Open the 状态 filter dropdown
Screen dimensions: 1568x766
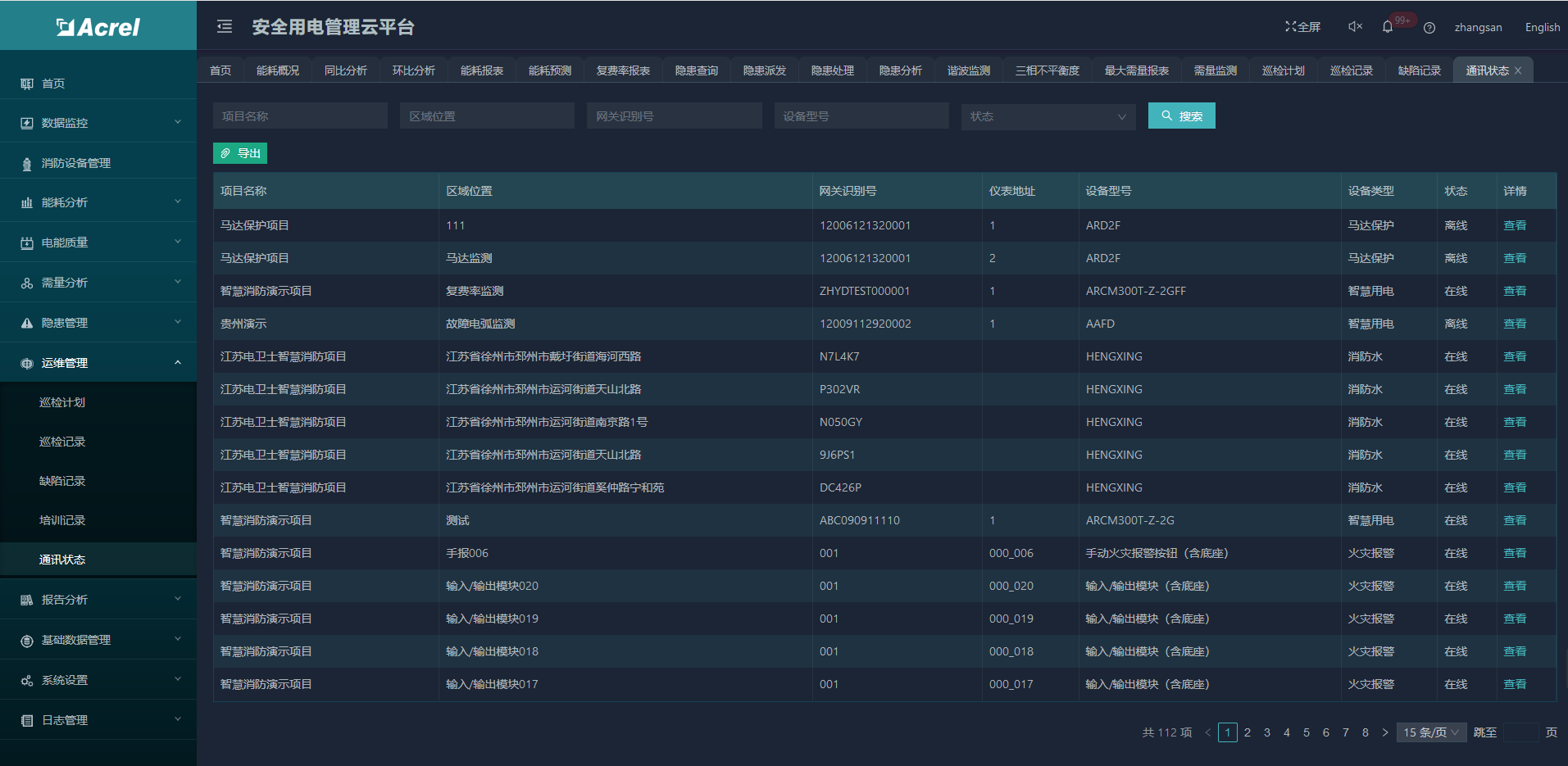pos(1048,116)
